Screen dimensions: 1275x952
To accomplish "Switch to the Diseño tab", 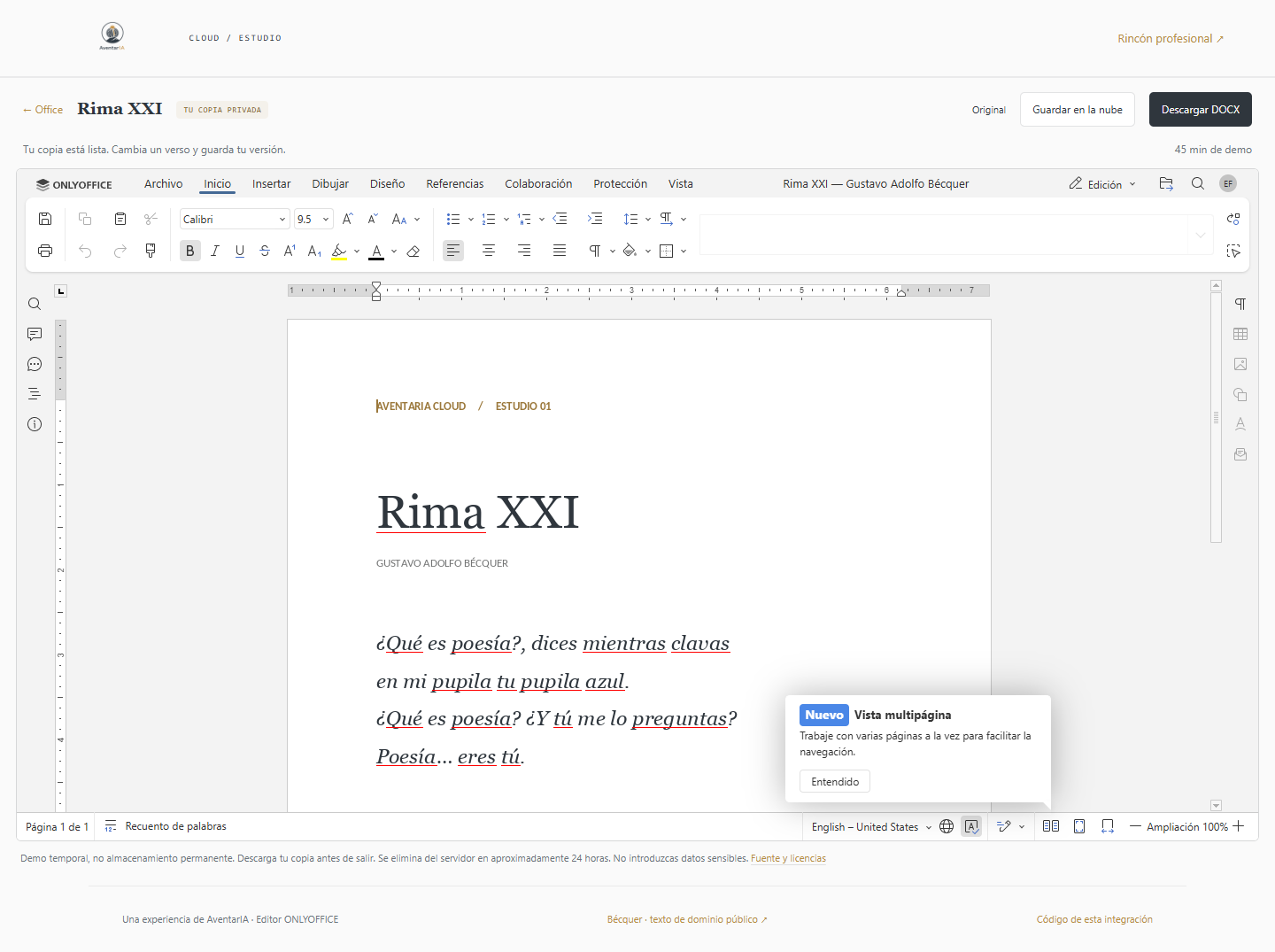I will click(388, 184).
